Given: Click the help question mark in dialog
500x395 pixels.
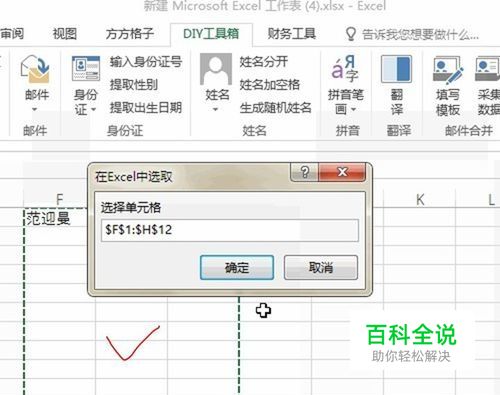Looking at the screenshot, I should 305,172.
